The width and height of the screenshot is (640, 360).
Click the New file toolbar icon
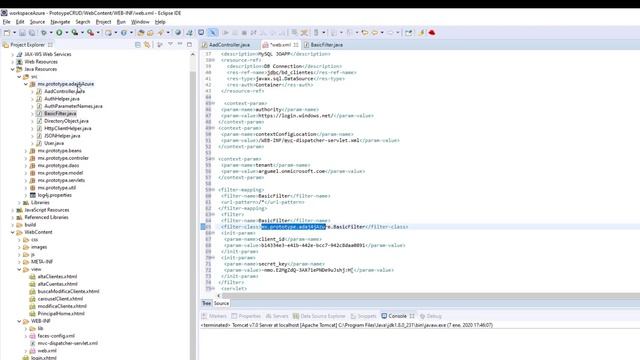(x=7, y=33)
